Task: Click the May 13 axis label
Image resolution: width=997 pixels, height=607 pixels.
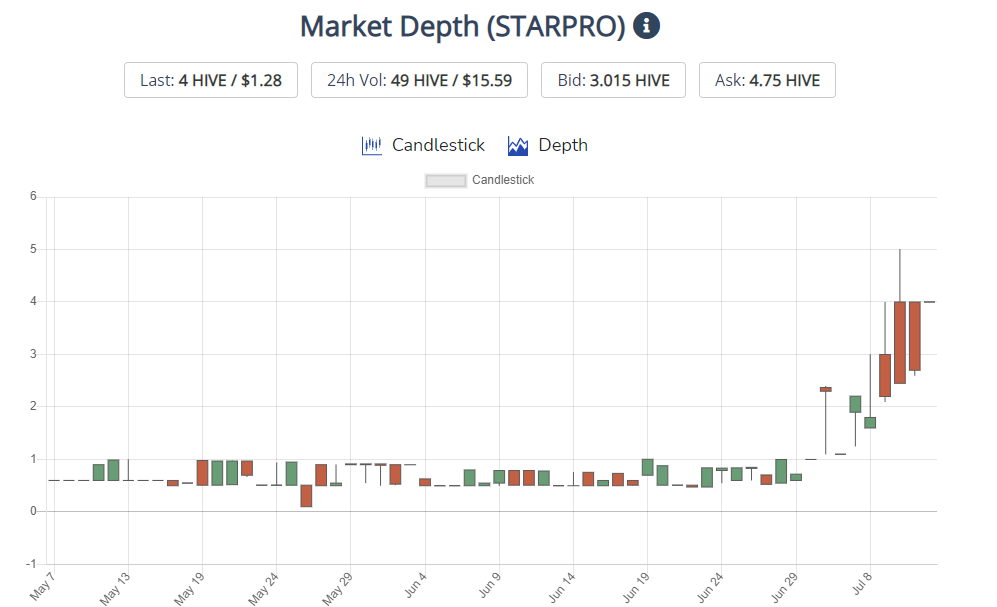Action: tap(114, 588)
